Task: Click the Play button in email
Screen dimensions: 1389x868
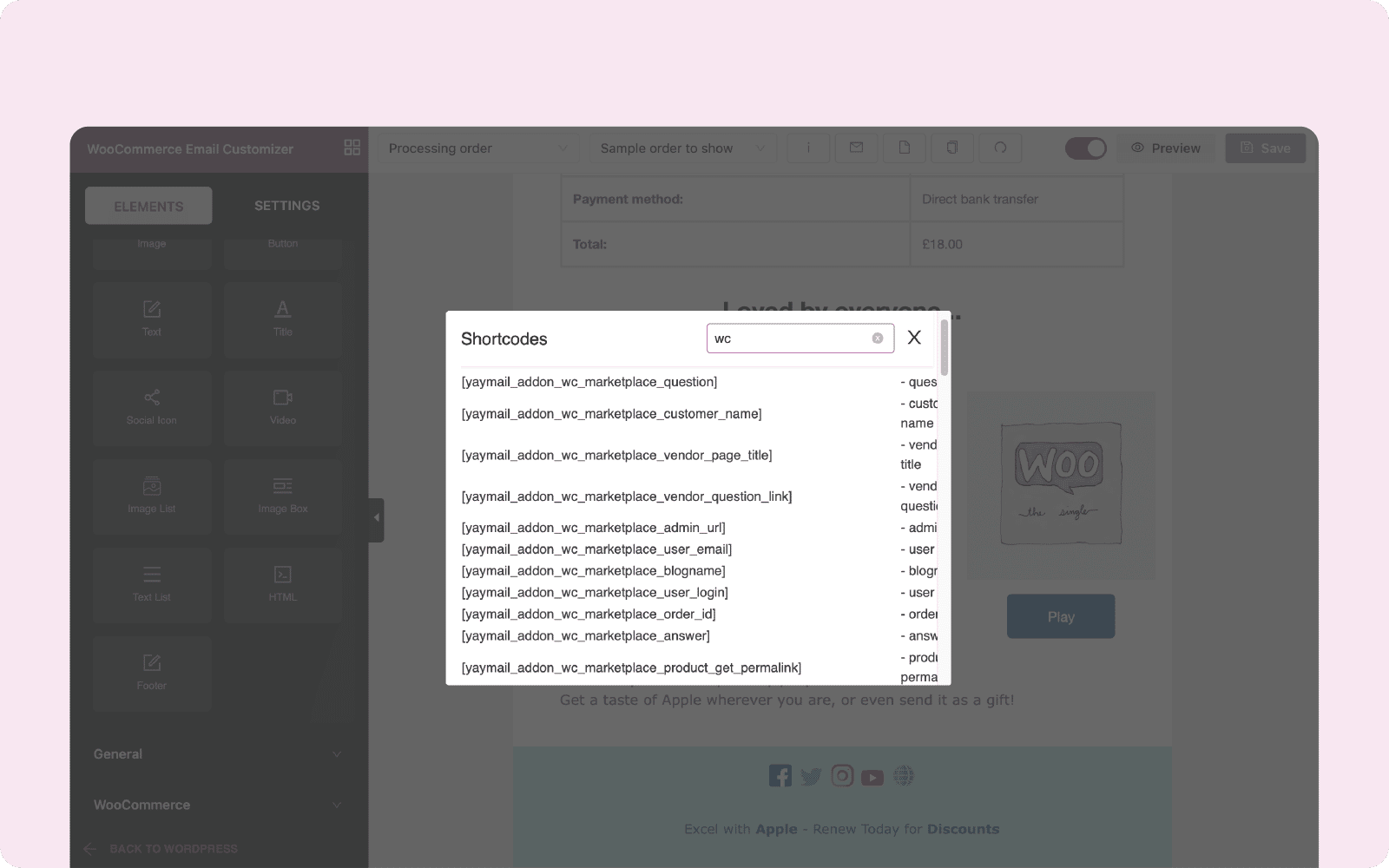Action: click(1061, 616)
